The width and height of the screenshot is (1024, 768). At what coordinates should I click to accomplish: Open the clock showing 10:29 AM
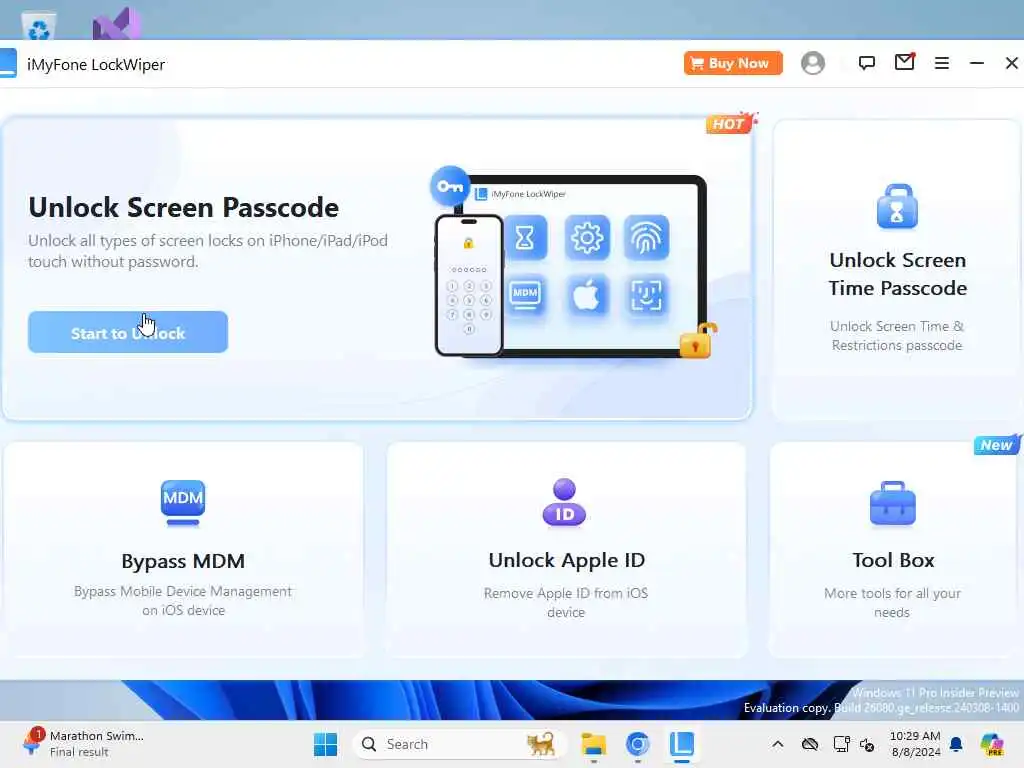[915, 744]
